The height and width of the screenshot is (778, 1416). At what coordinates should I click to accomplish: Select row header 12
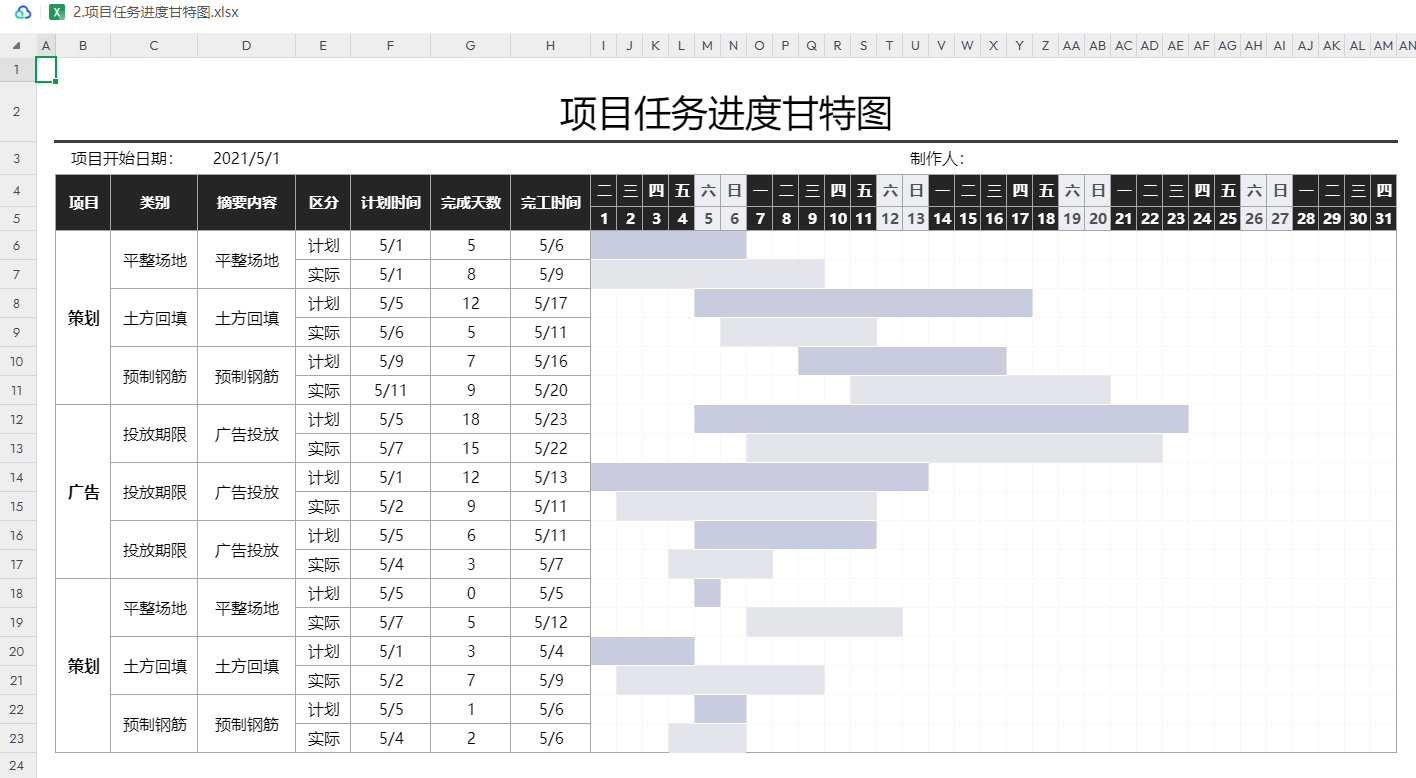click(17, 419)
